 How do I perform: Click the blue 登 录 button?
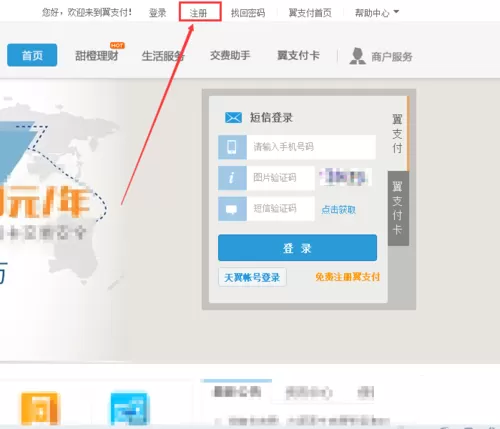[297, 248]
